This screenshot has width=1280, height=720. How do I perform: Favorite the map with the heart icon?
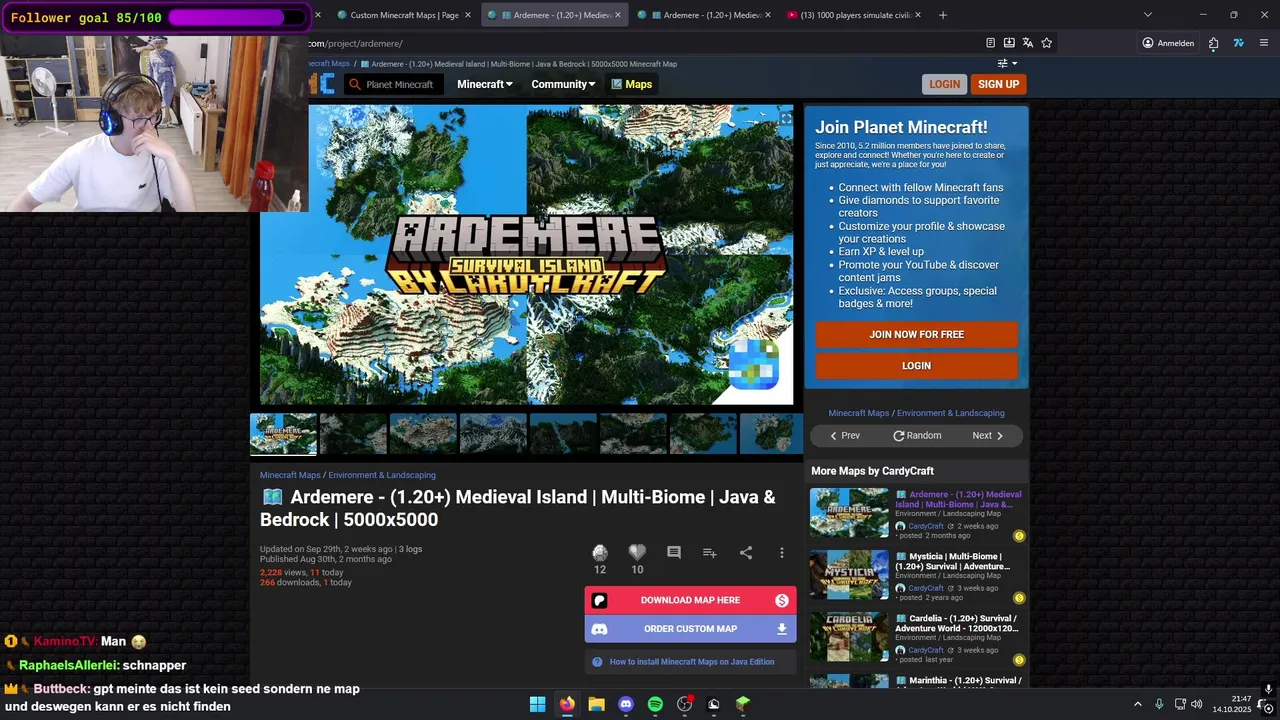(637, 552)
